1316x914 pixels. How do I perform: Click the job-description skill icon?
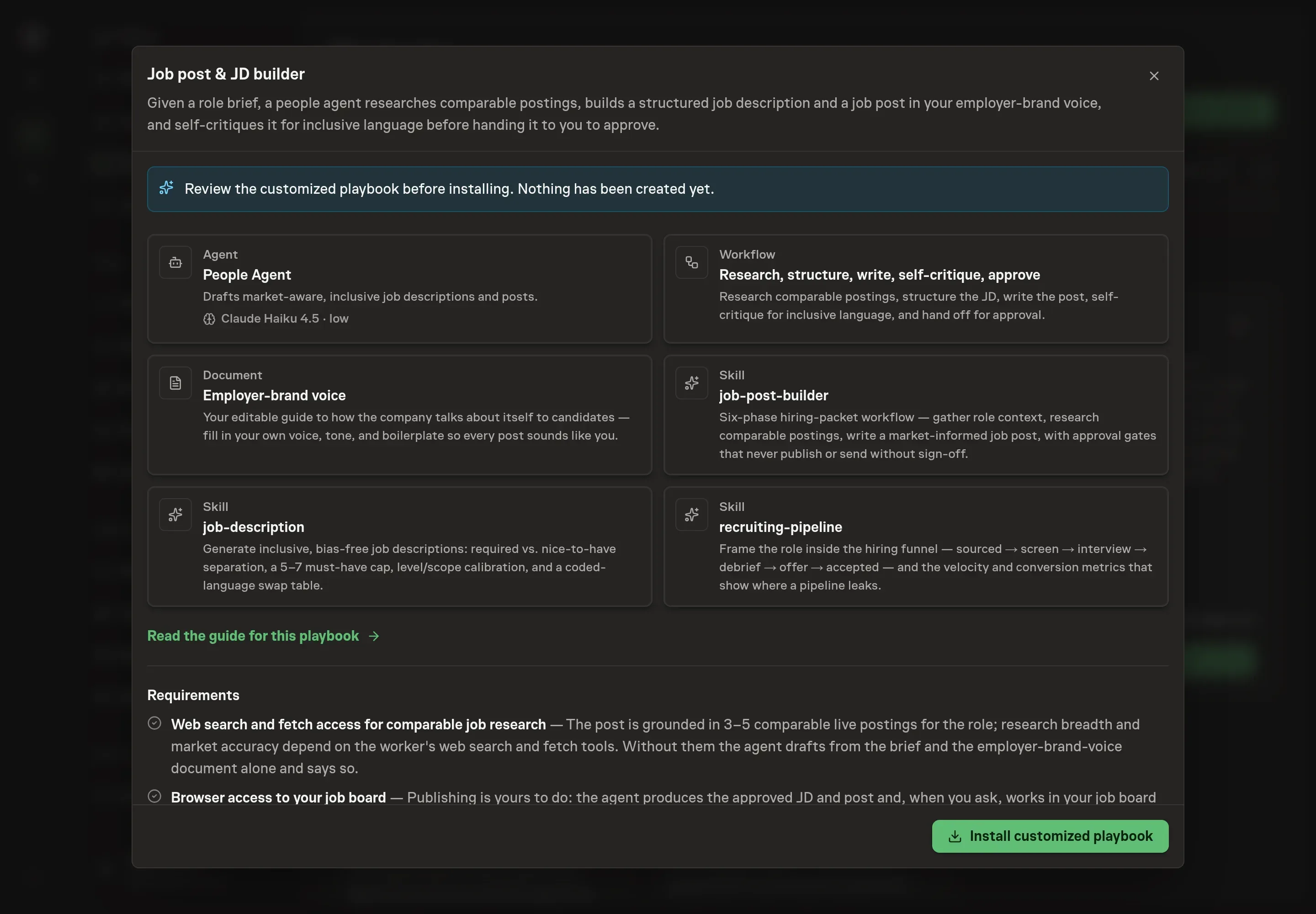[x=175, y=514]
